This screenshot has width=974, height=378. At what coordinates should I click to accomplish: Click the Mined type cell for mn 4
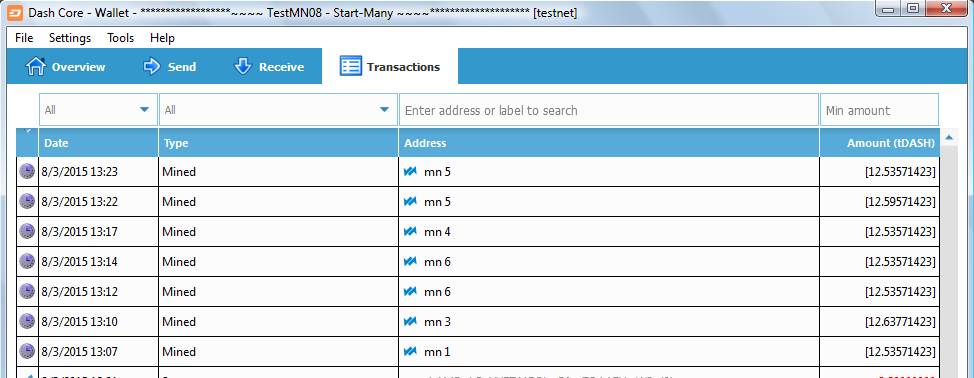pos(278,232)
